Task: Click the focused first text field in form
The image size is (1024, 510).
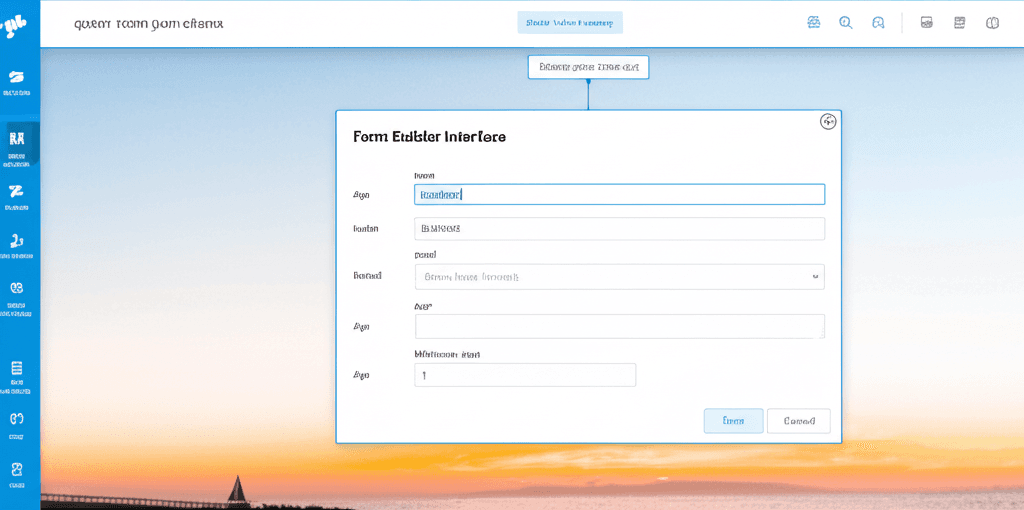Action: 619,195
